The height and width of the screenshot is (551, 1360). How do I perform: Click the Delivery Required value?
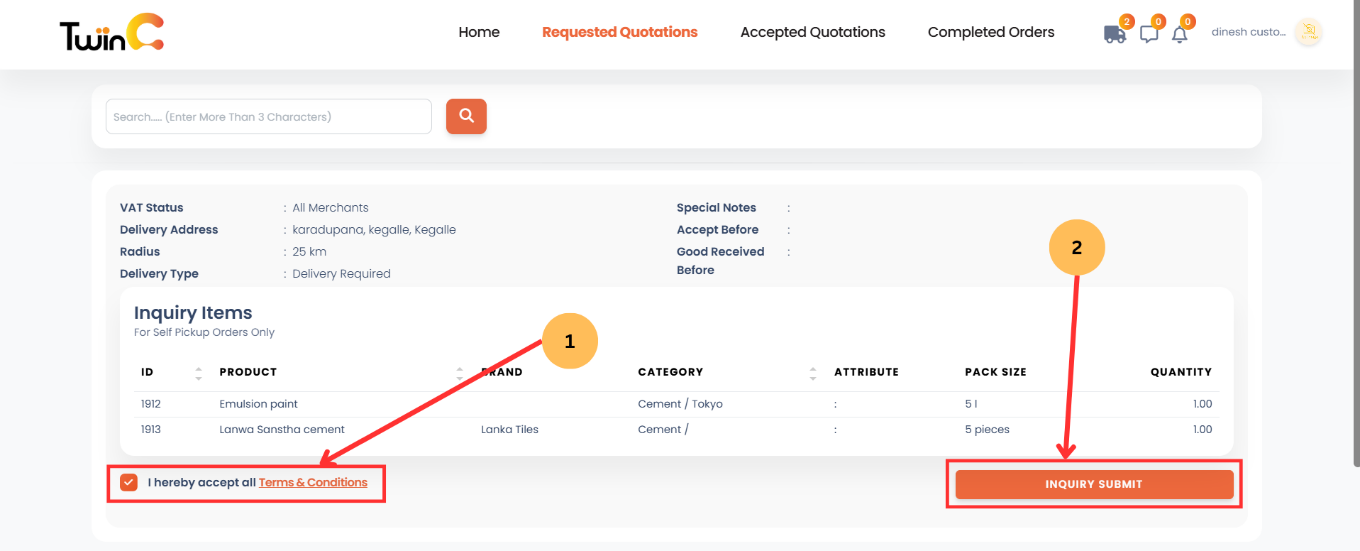click(x=341, y=274)
